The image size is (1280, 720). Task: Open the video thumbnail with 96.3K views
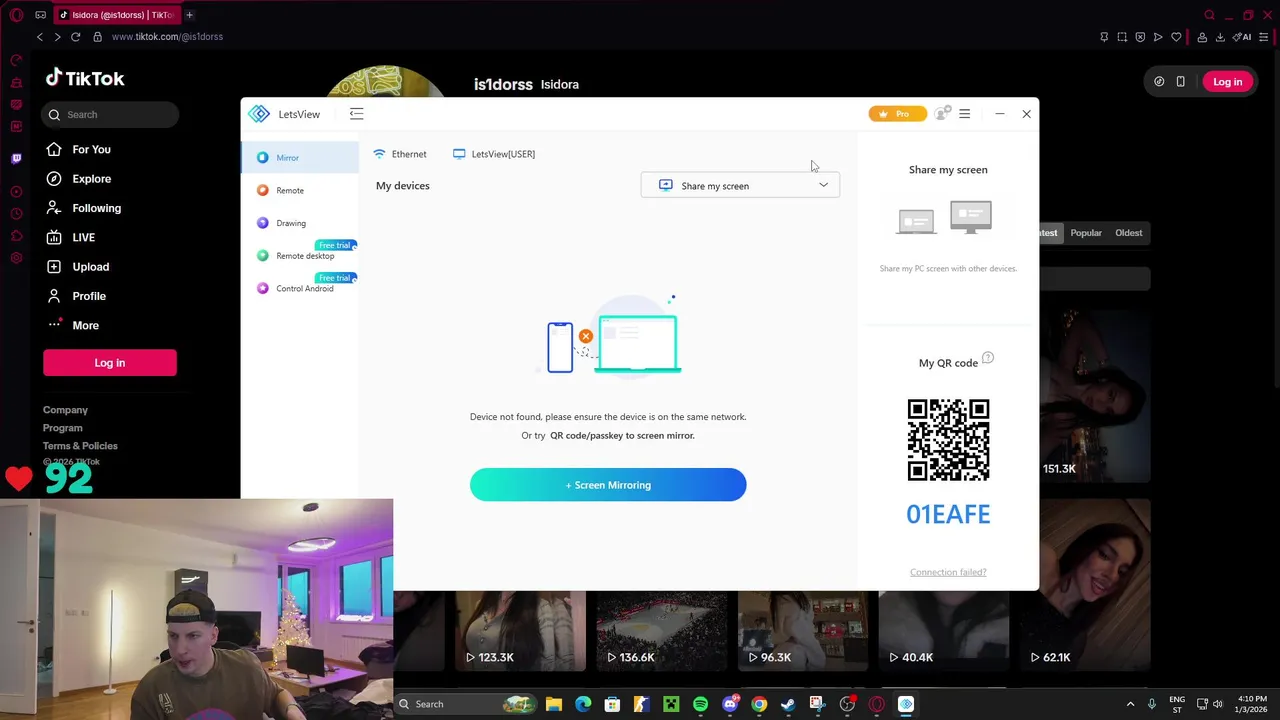point(803,629)
